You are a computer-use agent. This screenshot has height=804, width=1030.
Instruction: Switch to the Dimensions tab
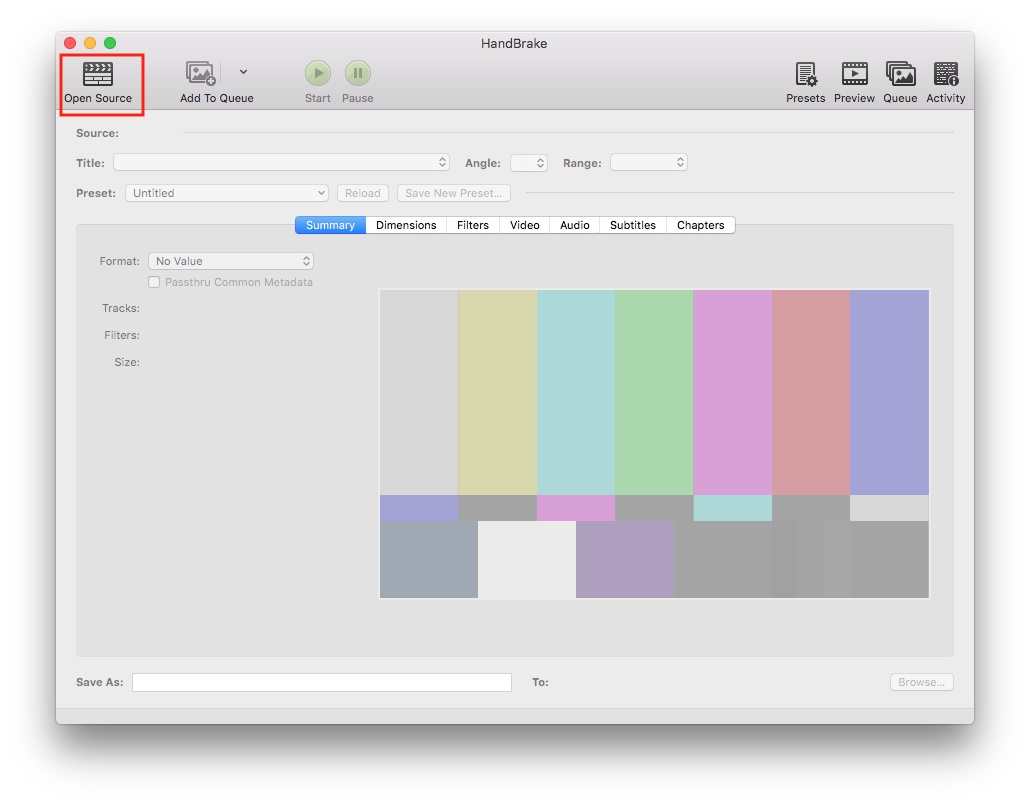tap(406, 225)
